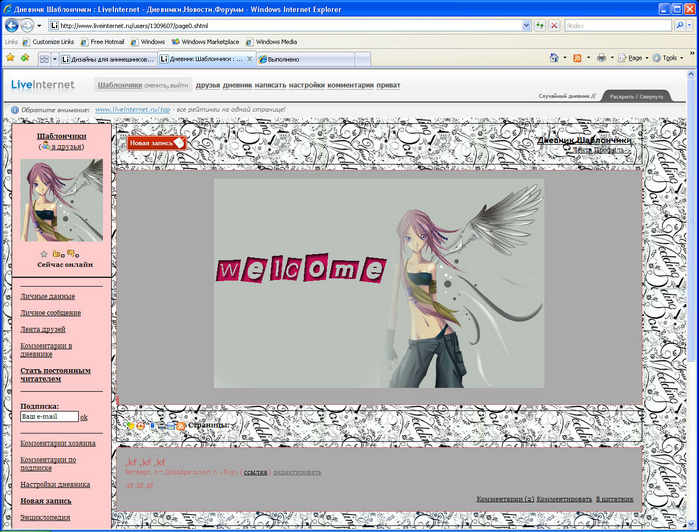Open the комментарии header menu item

pyautogui.click(x=350, y=85)
